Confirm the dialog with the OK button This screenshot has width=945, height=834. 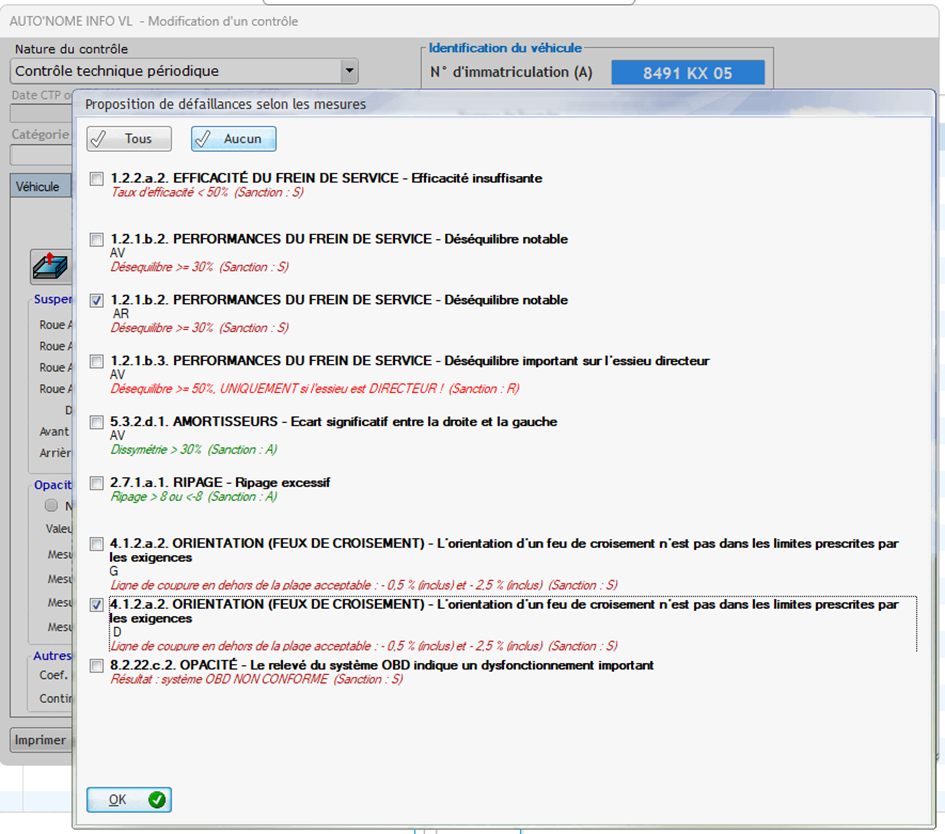(128, 799)
